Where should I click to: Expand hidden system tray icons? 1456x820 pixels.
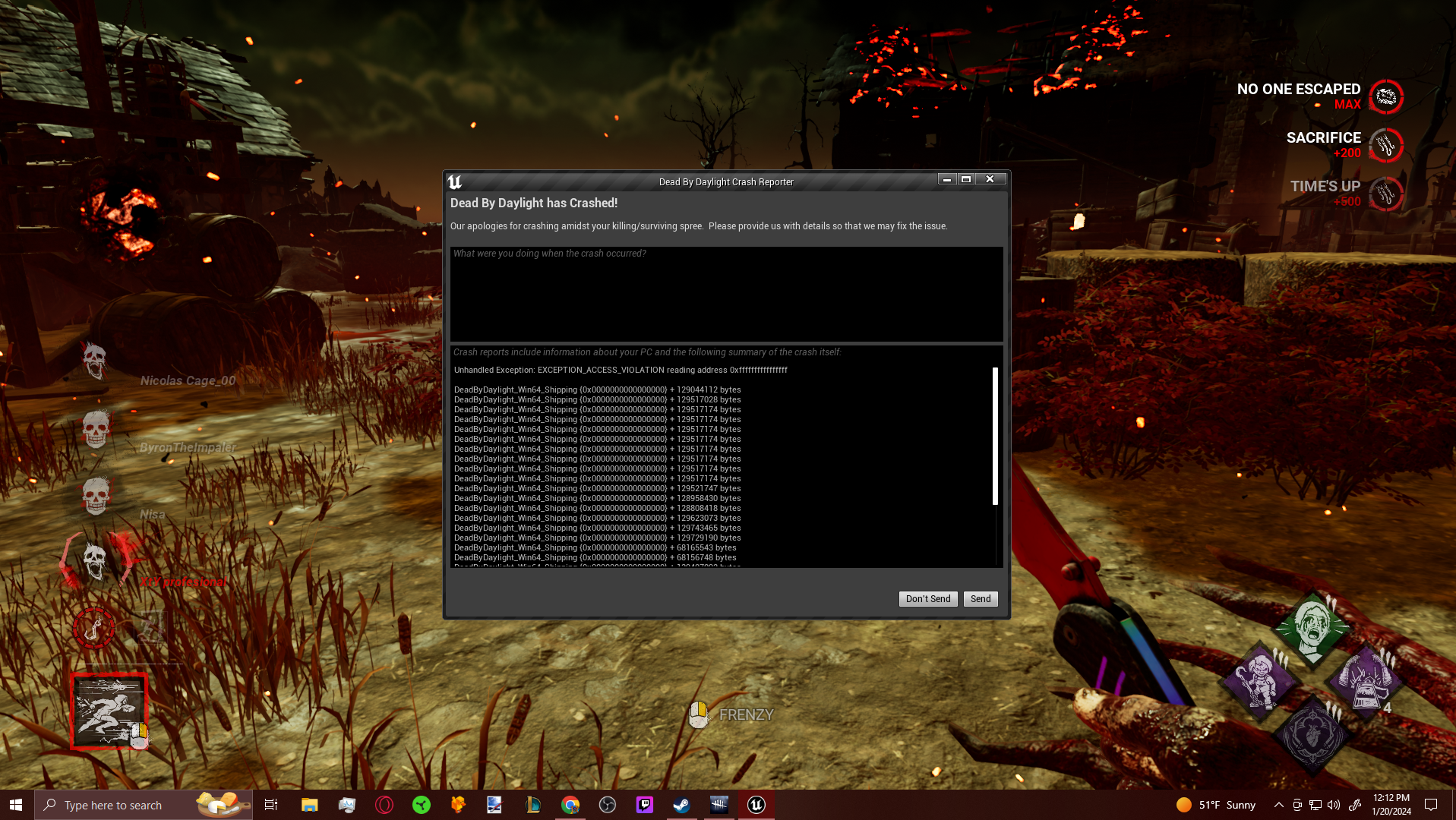1279,805
